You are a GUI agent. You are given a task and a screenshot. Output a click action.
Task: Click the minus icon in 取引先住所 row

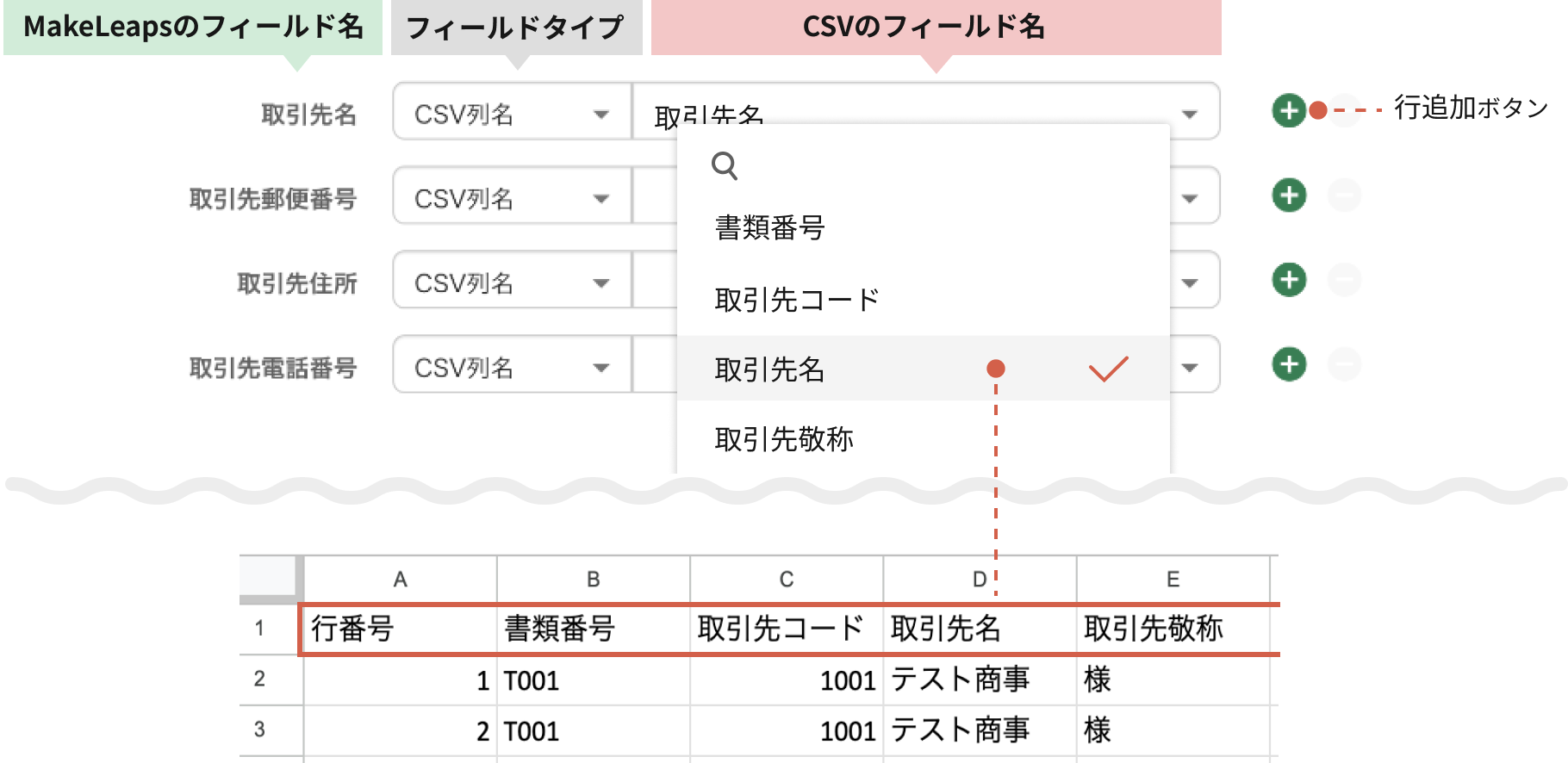tap(1344, 280)
